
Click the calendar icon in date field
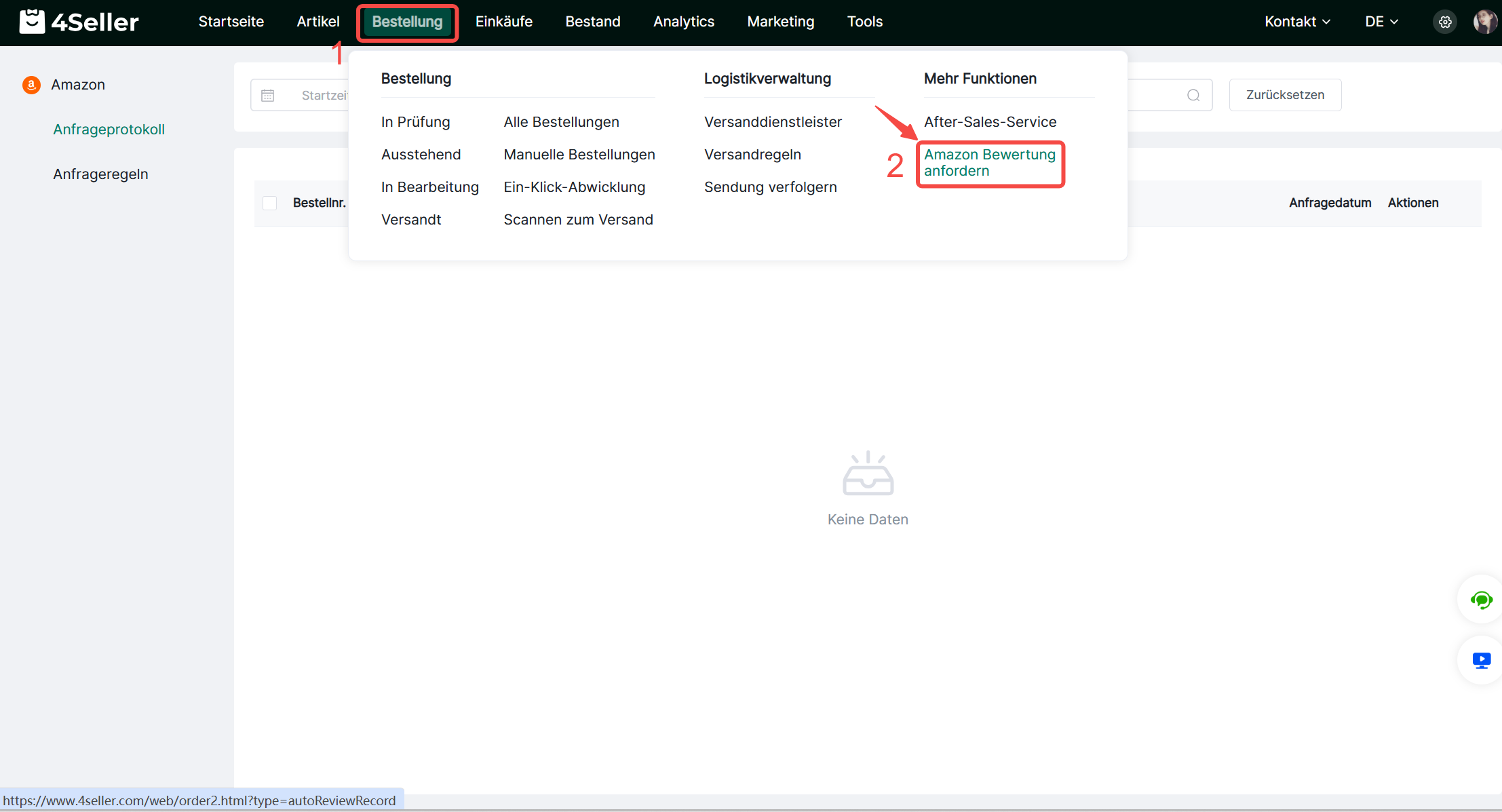coord(268,96)
